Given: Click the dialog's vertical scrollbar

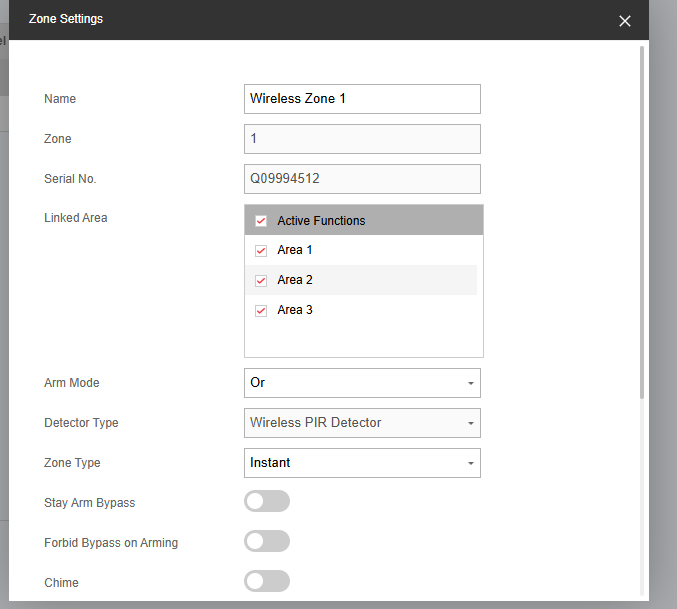Looking at the screenshot, I should coord(642,220).
